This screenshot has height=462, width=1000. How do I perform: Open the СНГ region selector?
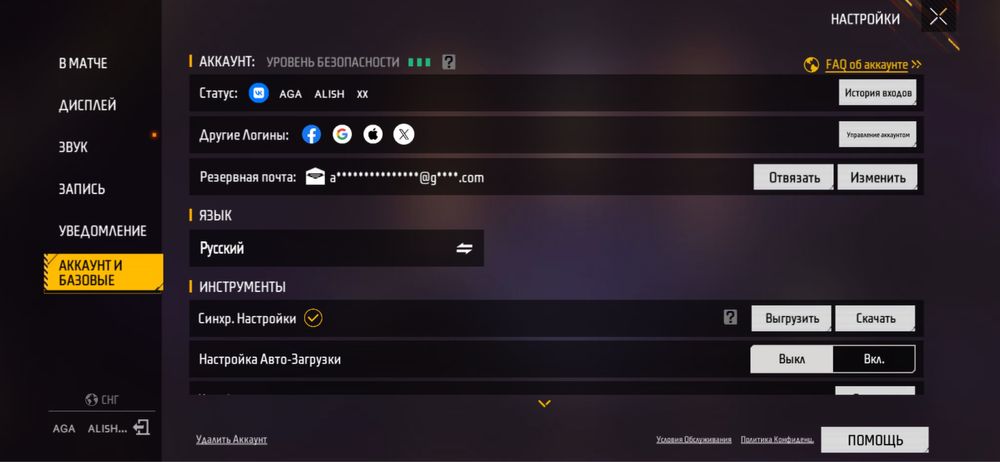pos(102,400)
